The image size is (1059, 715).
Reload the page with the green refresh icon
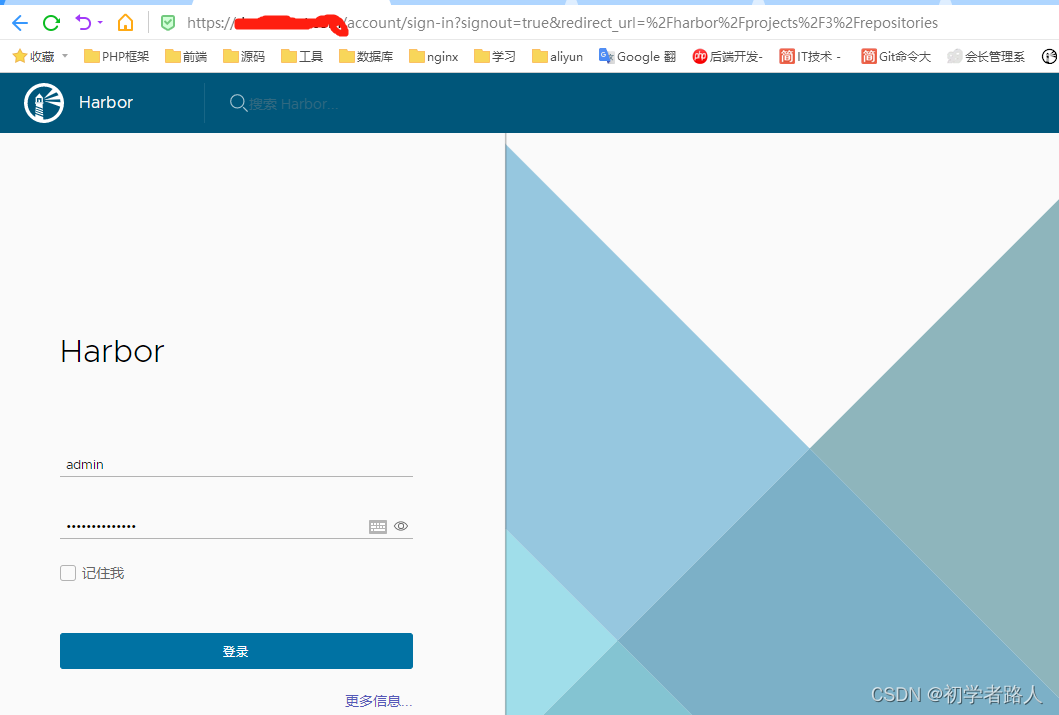tap(51, 23)
